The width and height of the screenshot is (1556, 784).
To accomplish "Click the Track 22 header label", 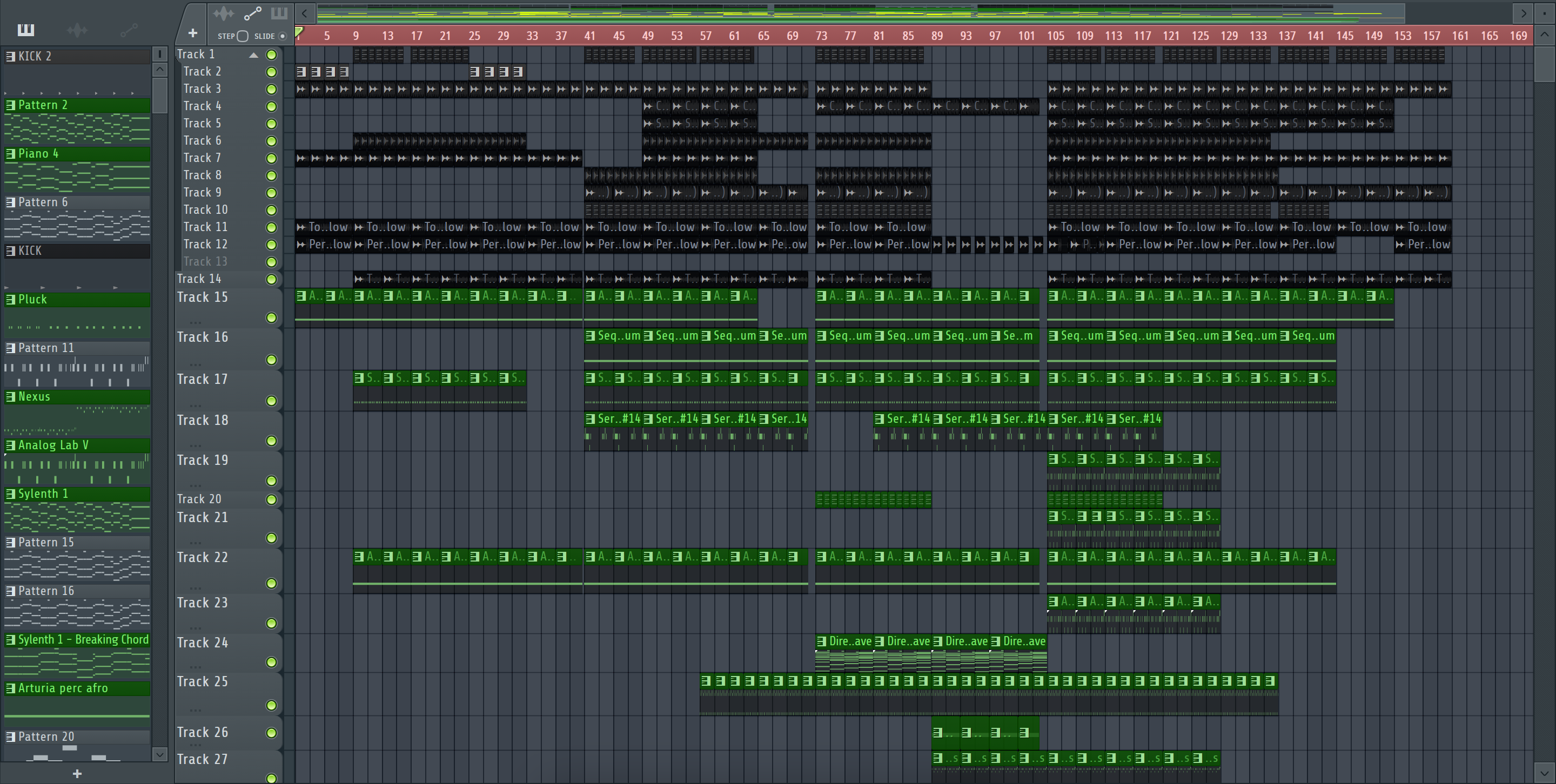I will pyautogui.click(x=203, y=558).
